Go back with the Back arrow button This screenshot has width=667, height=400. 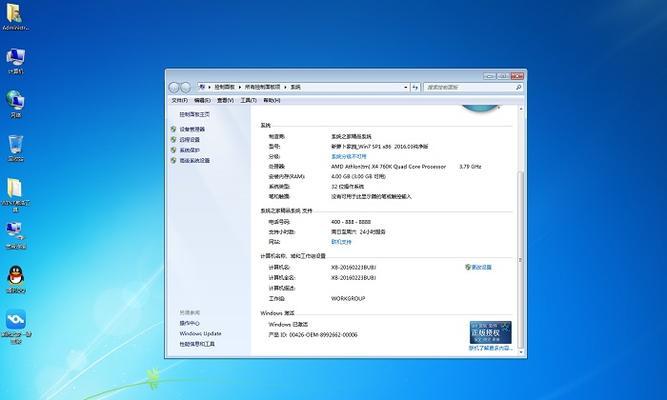click(x=174, y=87)
